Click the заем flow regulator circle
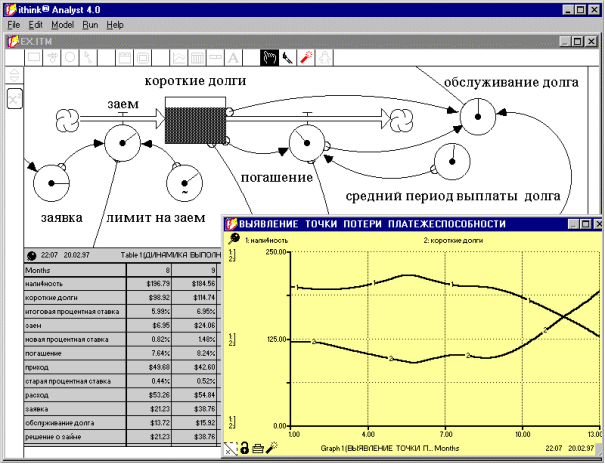 click(123, 143)
